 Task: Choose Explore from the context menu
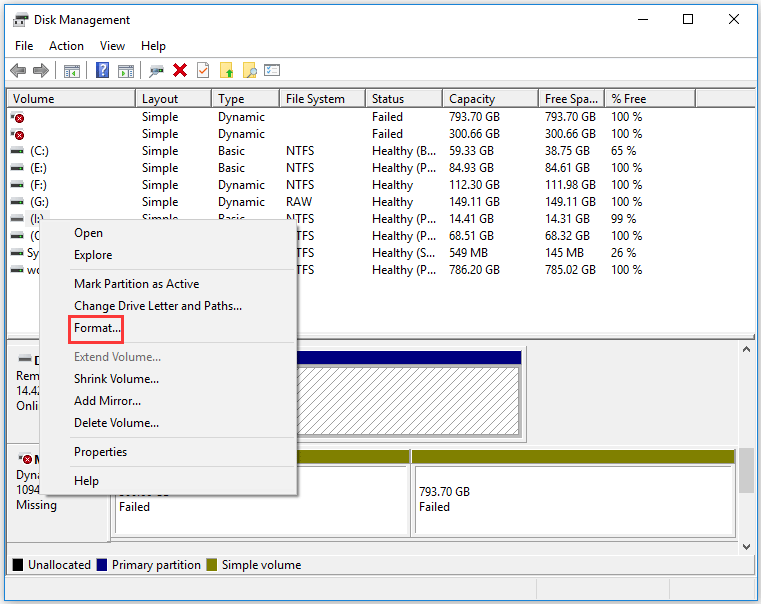coord(93,255)
